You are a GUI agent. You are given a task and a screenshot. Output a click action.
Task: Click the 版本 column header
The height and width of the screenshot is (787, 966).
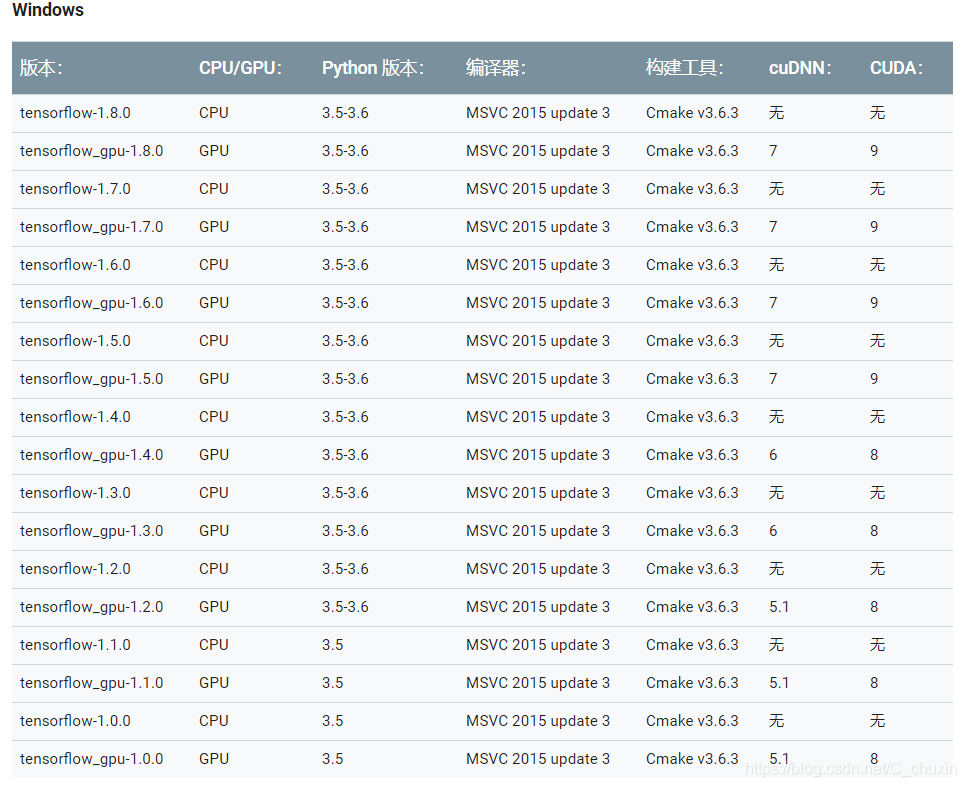coord(41,68)
